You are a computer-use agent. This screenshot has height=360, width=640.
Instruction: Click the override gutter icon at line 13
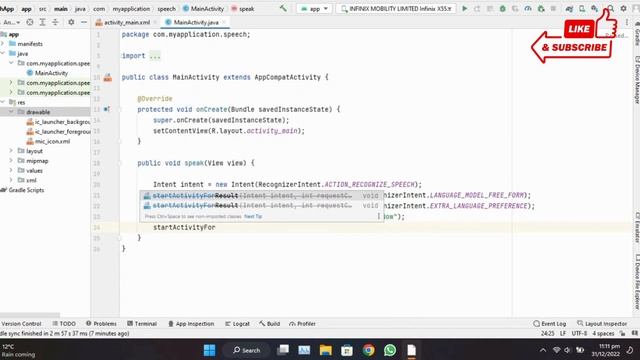tap(107, 109)
